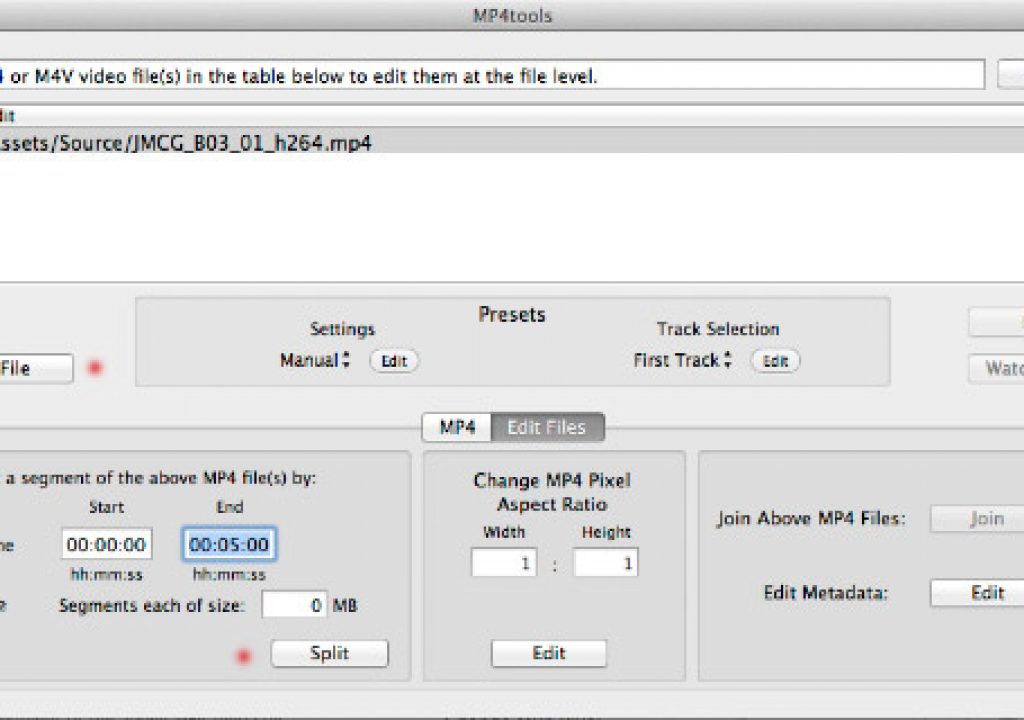Click the instruction text field at top
The width and height of the screenshot is (1024, 720).
click(x=492, y=75)
